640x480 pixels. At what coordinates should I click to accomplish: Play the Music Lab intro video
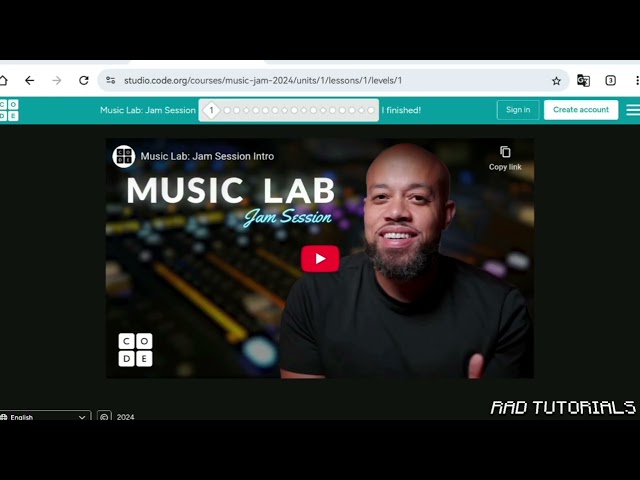point(320,259)
